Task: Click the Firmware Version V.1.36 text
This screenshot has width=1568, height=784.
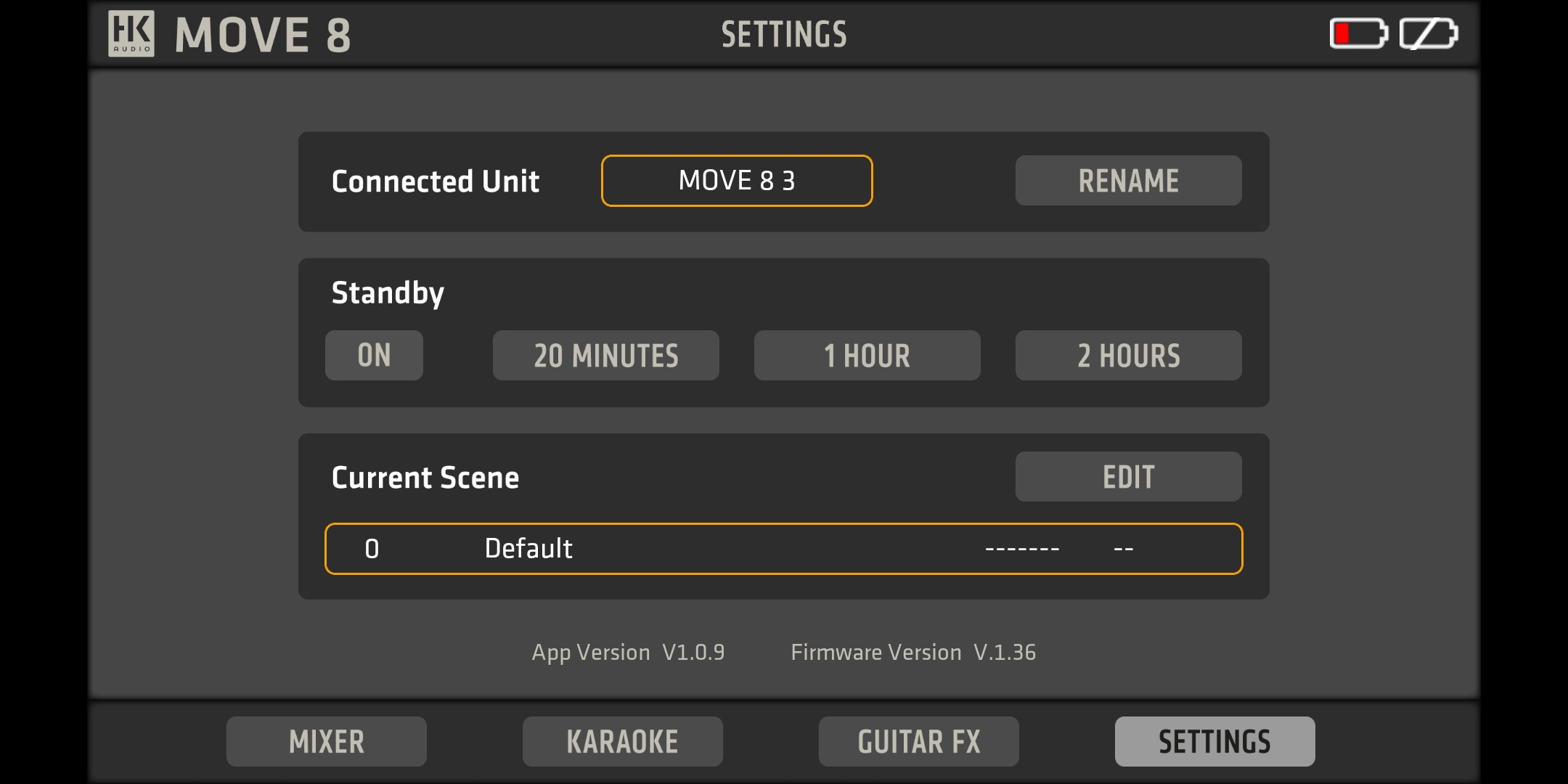Action: coord(912,652)
